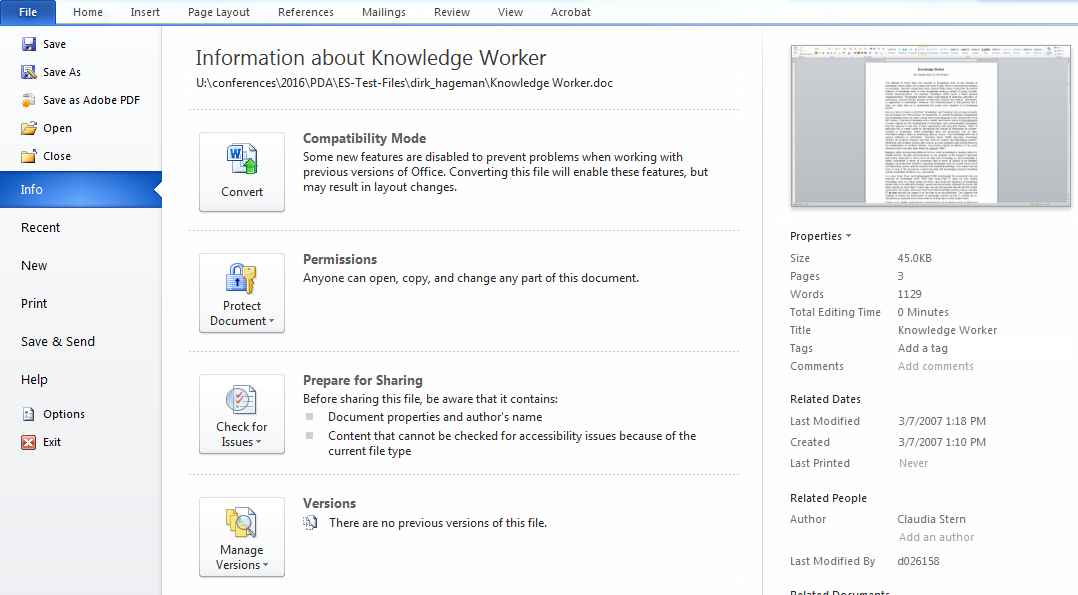Open the Manage Versions dropdown arrow
Image resolution: width=1078 pixels, height=595 pixels.
[266, 565]
